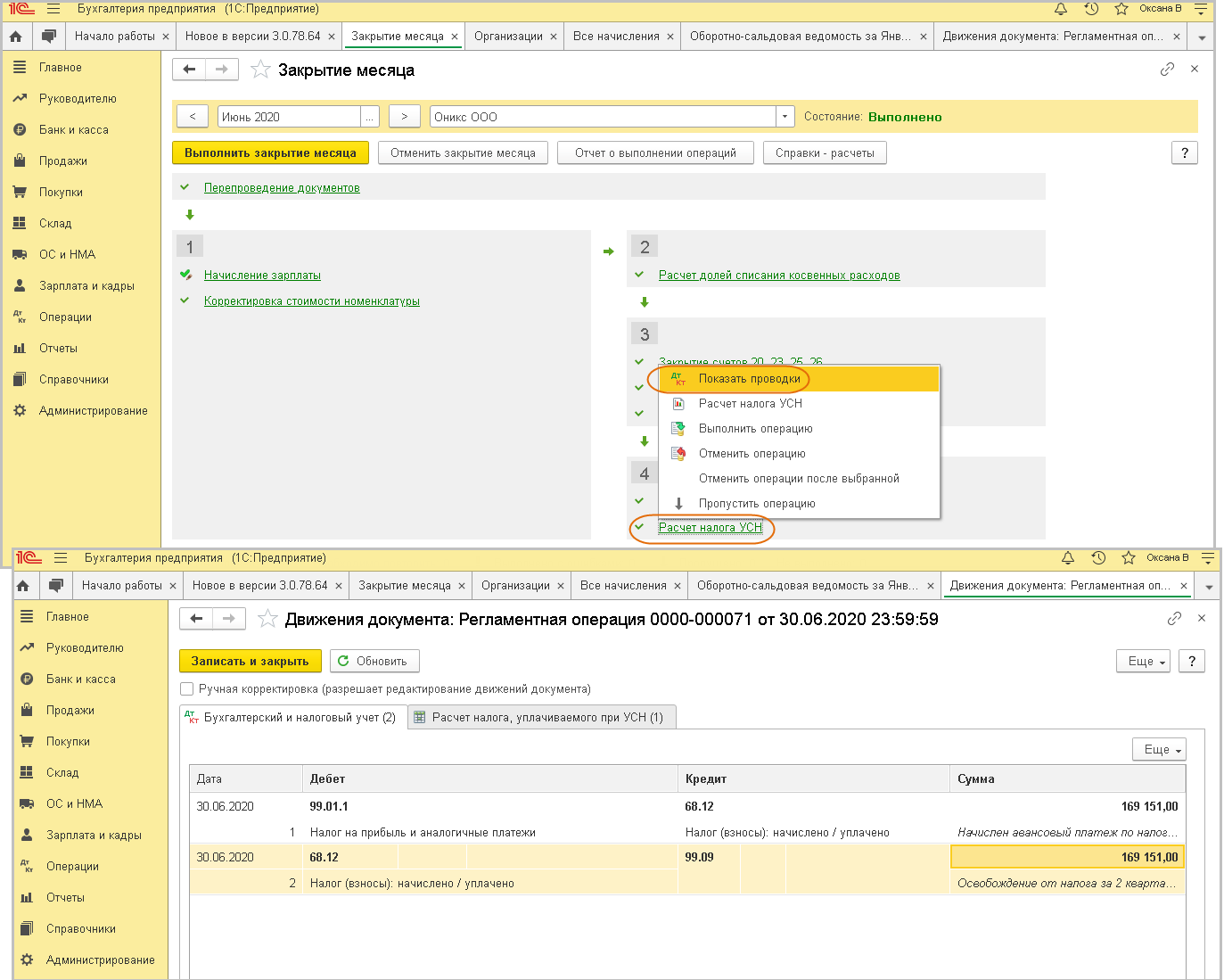Open Расчет долей списания косвенных расходов link

coord(779,276)
